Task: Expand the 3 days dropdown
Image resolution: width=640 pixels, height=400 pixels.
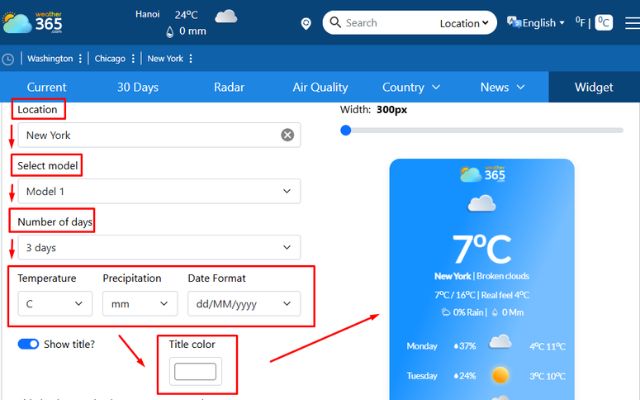Action: point(159,247)
